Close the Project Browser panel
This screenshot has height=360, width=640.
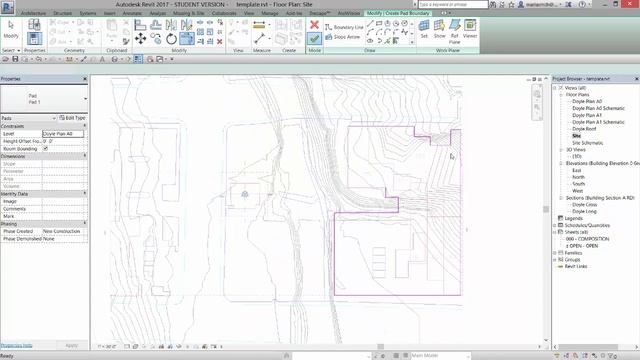tap(636, 79)
